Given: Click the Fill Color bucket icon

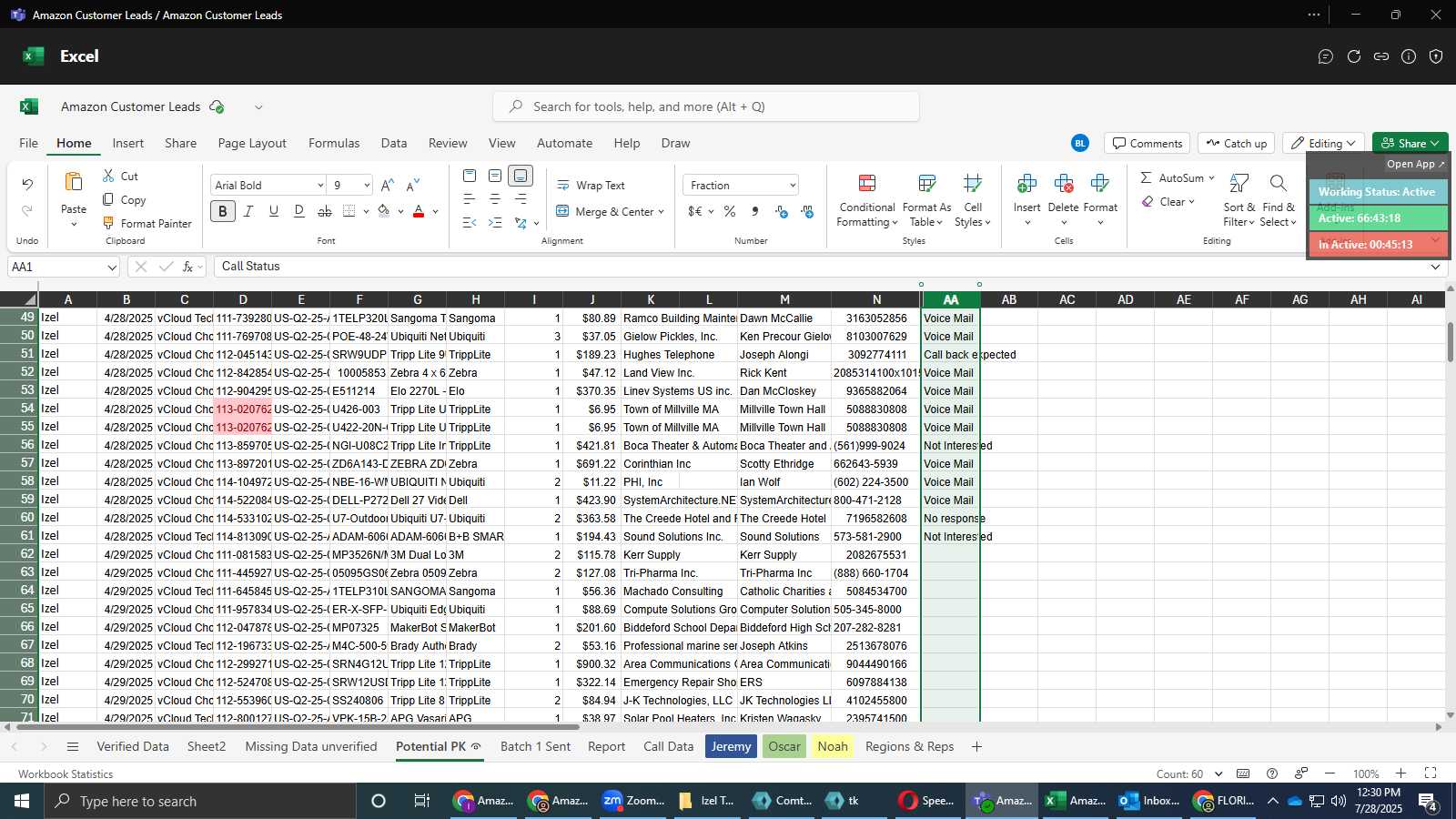Looking at the screenshot, I should click(384, 211).
